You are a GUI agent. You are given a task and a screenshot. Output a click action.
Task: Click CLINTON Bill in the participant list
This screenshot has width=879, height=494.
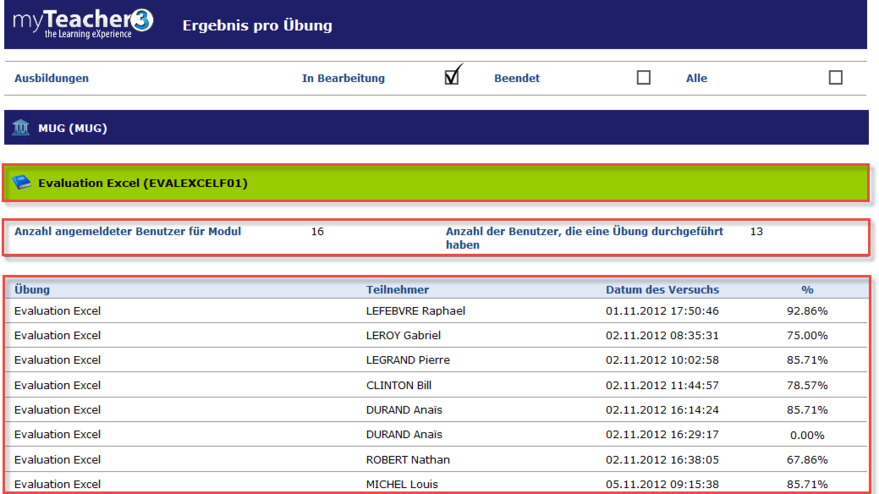coord(400,385)
